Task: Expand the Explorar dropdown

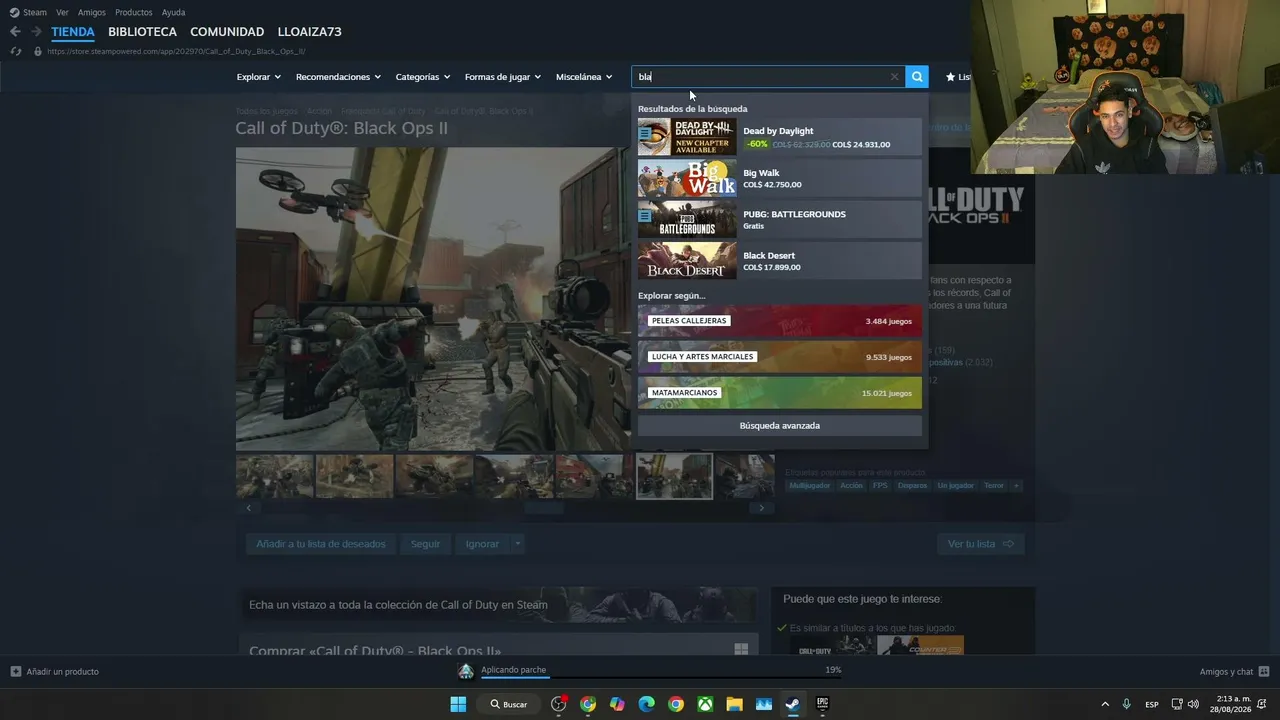Action: [259, 77]
